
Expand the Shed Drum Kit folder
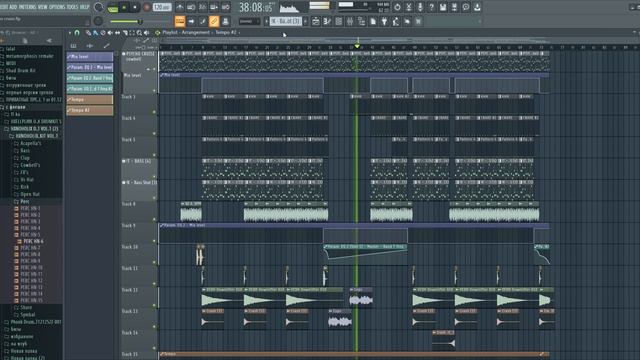pos(20,71)
